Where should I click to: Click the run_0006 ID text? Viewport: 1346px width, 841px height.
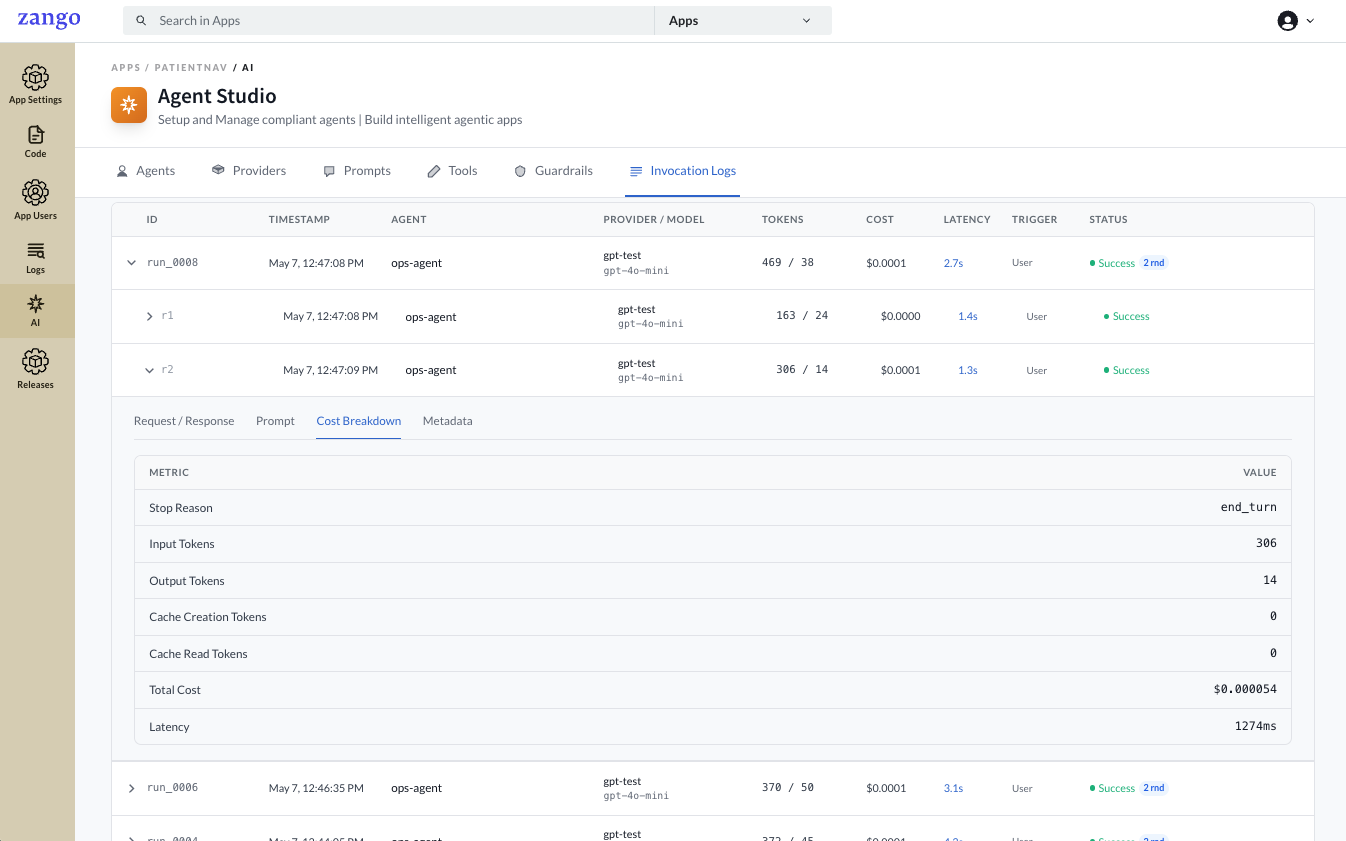coord(172,788)
